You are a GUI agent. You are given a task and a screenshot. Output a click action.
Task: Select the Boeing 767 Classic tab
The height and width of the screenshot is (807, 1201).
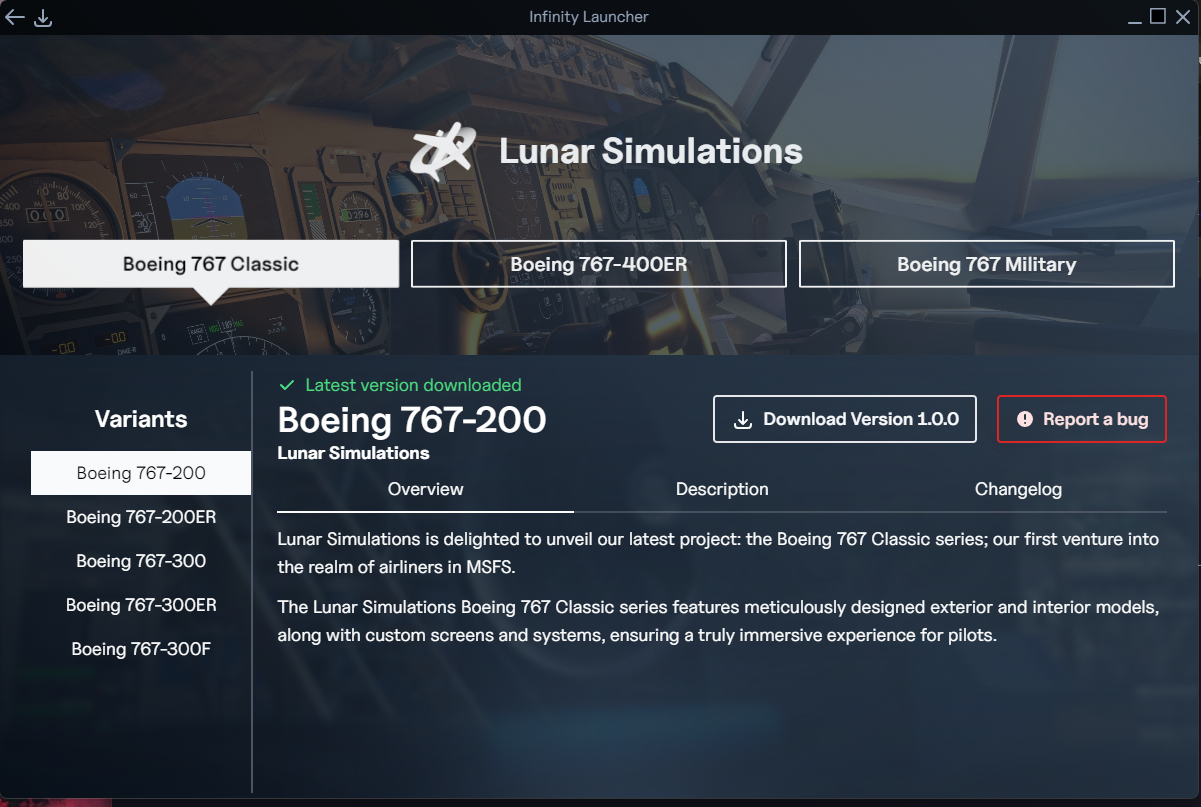click(211, 264)
